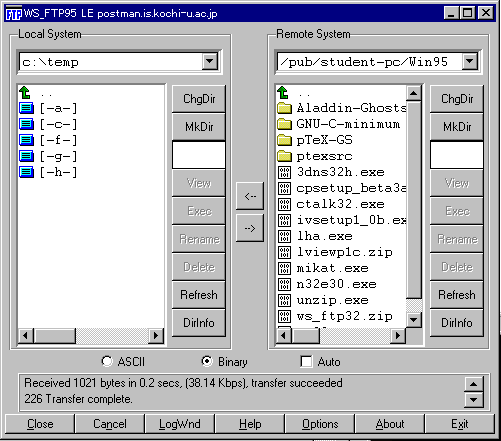Click the local list horizontal scrollbar thumb
Screen dimensions: 501x441
[x=55, y=335]
